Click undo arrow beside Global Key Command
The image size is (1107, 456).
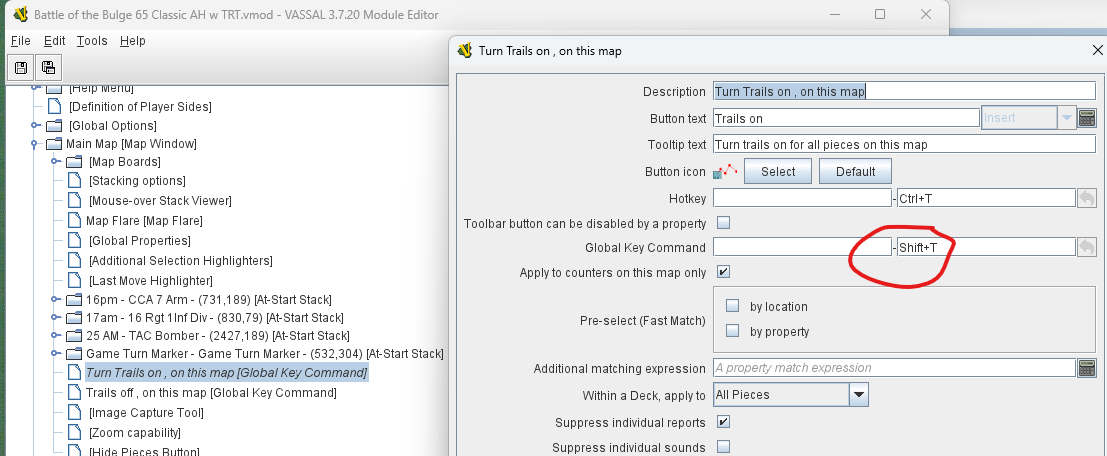pos(1087,247)
